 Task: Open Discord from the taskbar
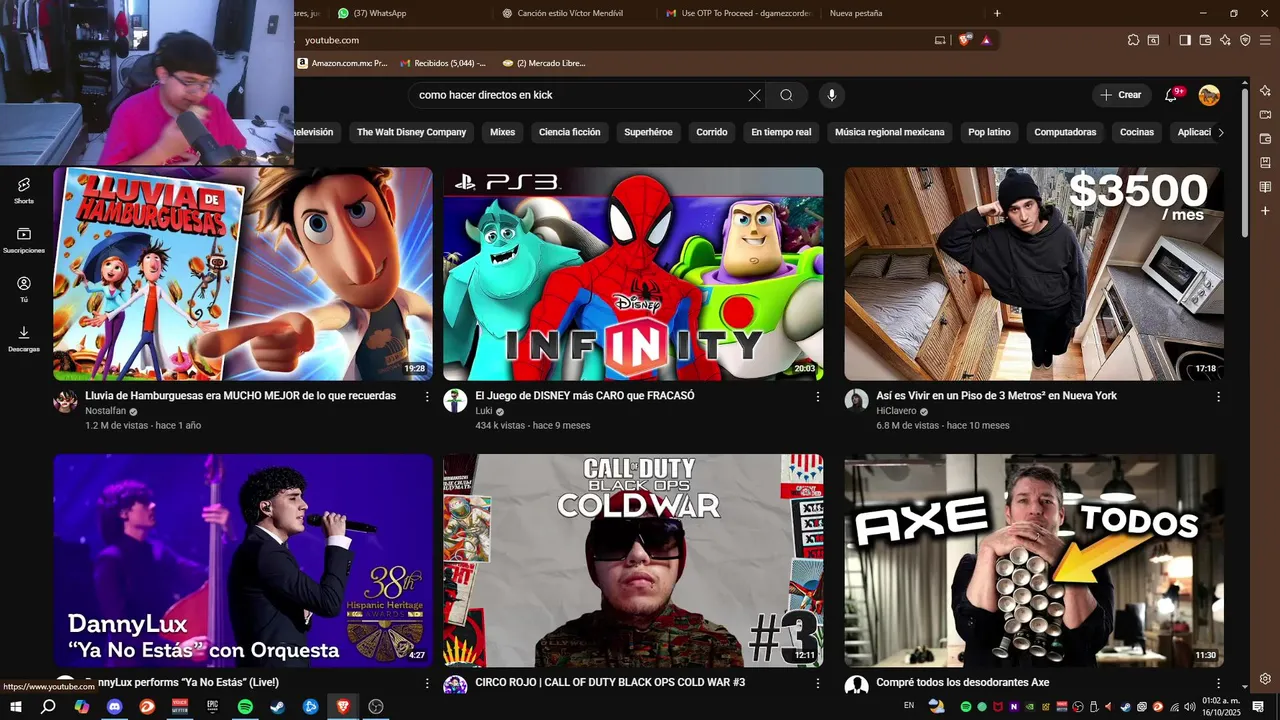[x=114, y=706]
